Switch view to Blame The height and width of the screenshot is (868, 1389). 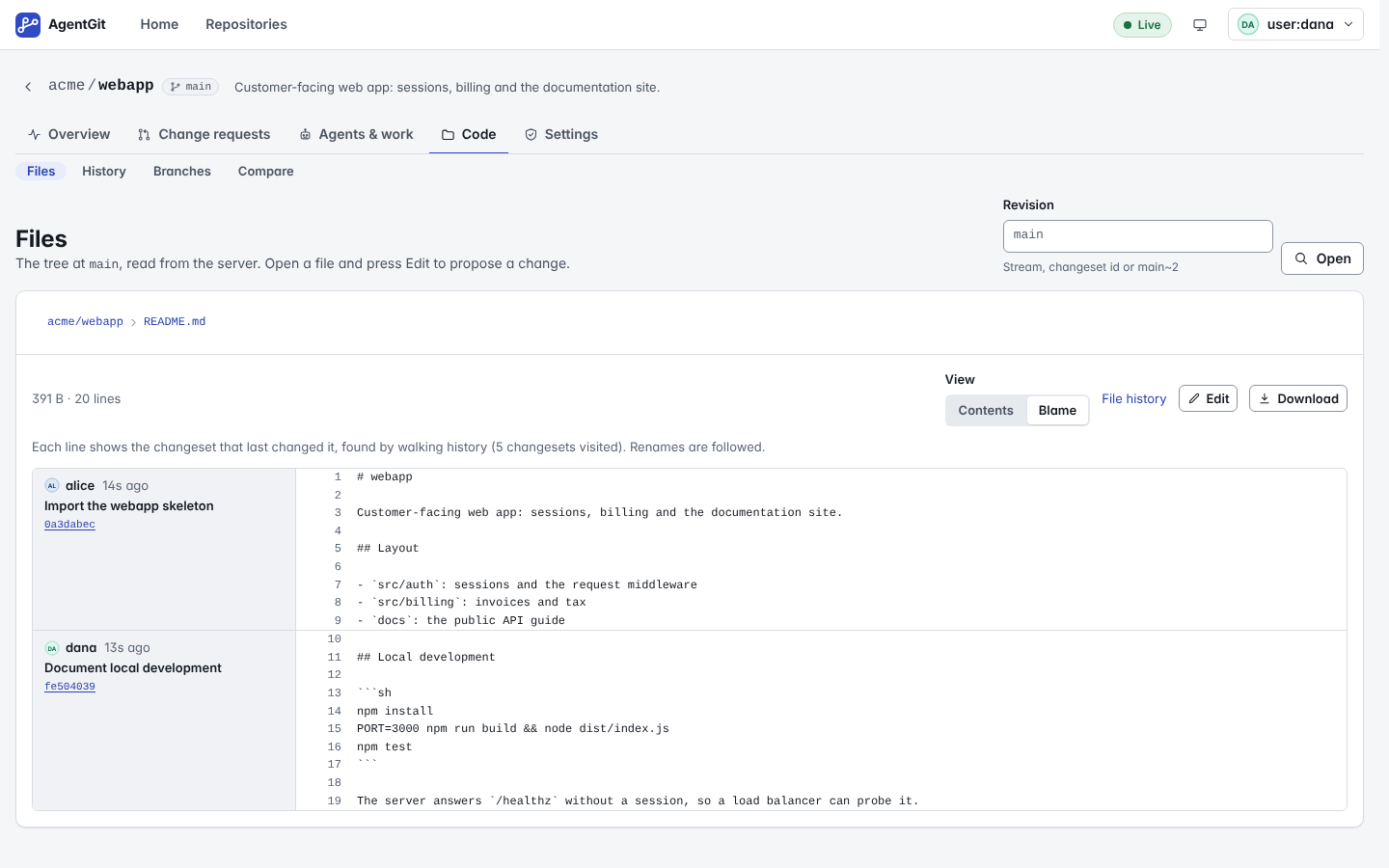[1057, 410]
